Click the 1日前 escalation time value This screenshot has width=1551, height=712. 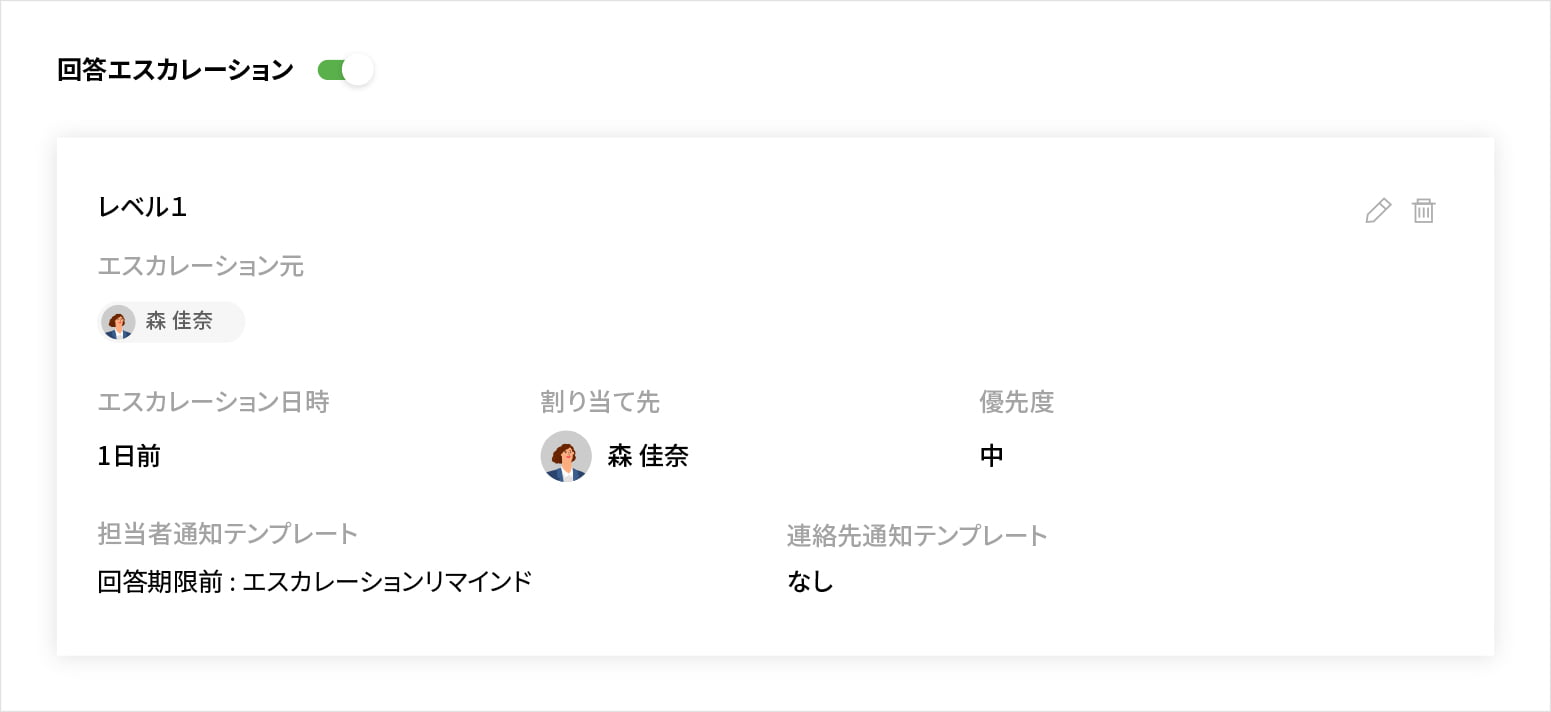129,456
